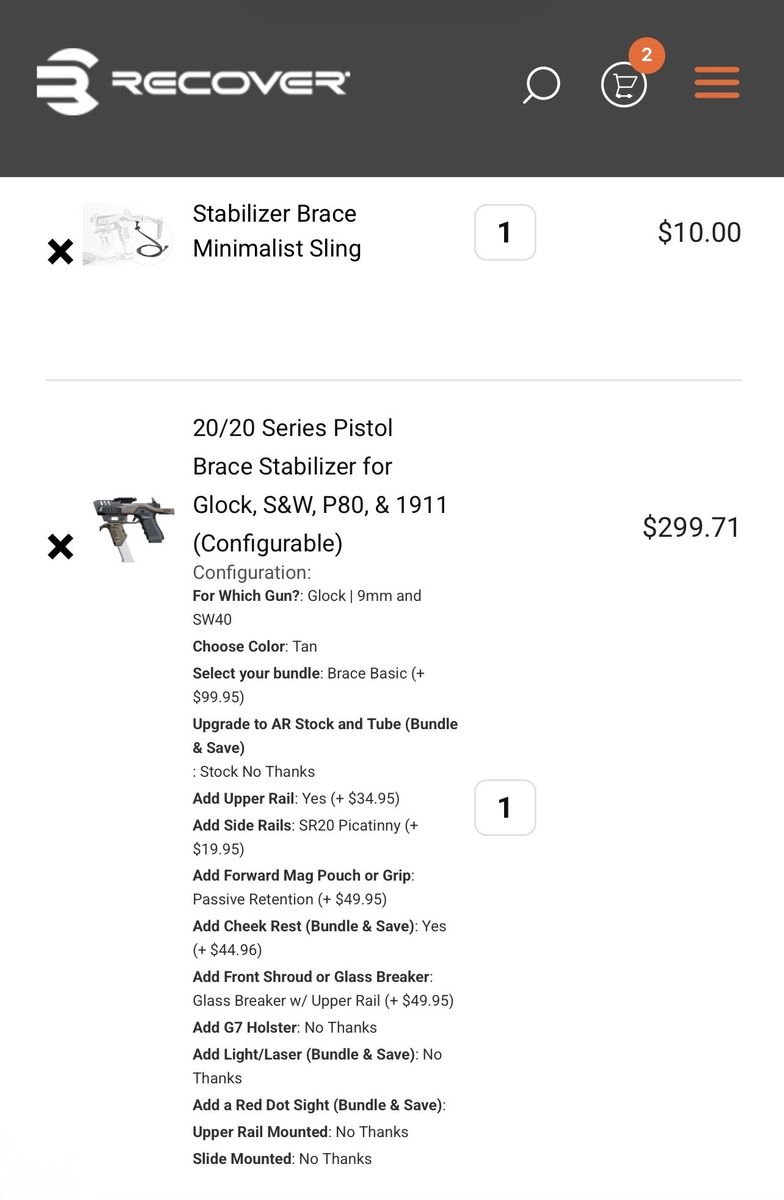The image size is (784, 1200).
Task: Click the Configuration heading text
Action: point(252,573)
